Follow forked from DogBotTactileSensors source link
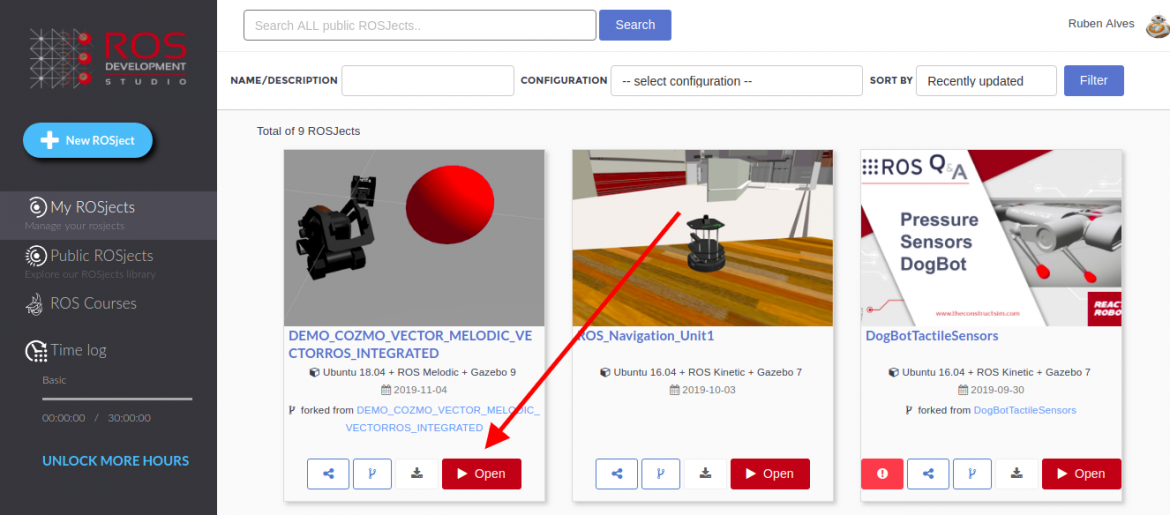The image size is (1170, 515). (1024, 410)
